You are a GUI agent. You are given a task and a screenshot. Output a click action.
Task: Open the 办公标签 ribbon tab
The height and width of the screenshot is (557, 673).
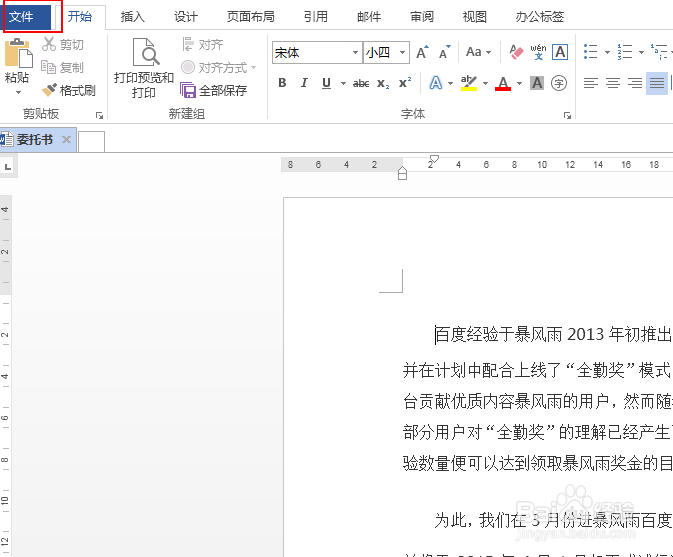(540, 17)
